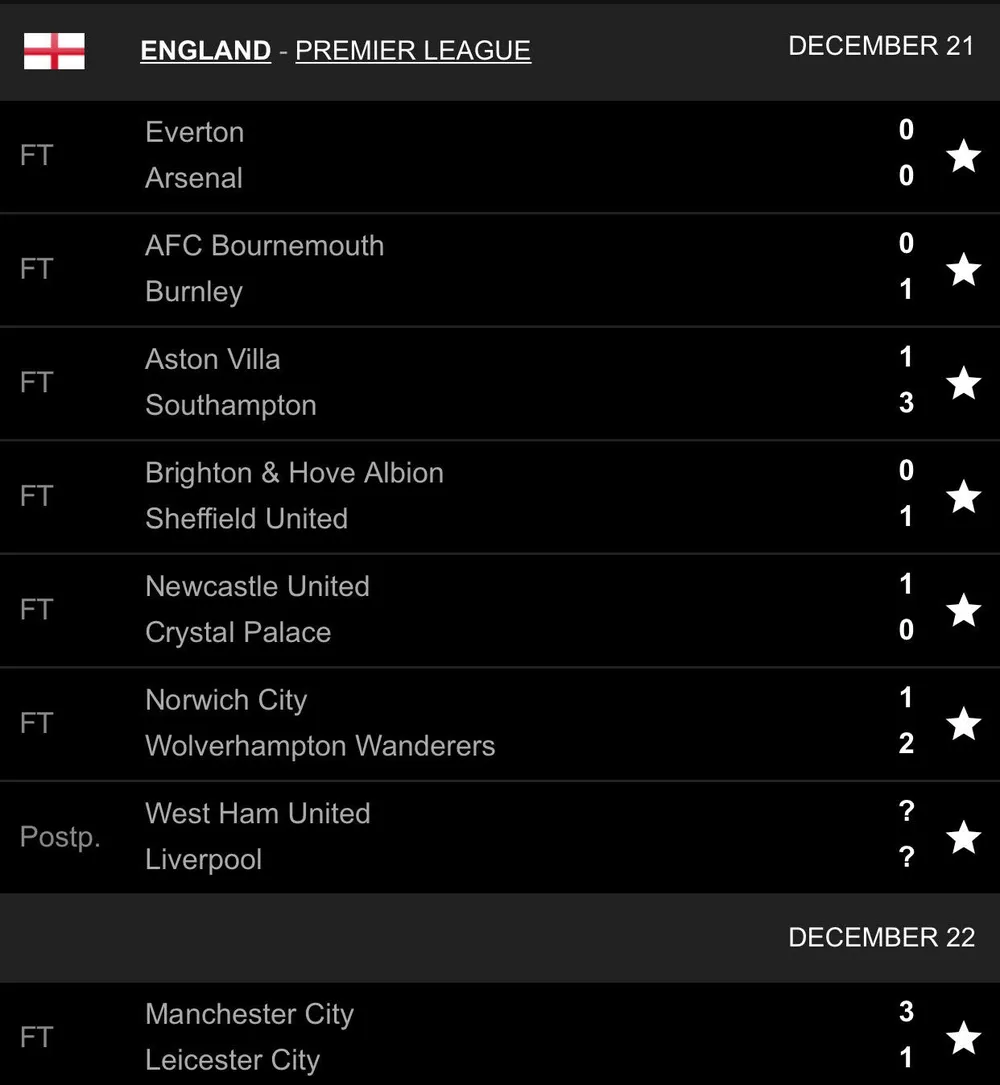
Task: Open the ENGLAND country link
Action: (x=205, y=51)
